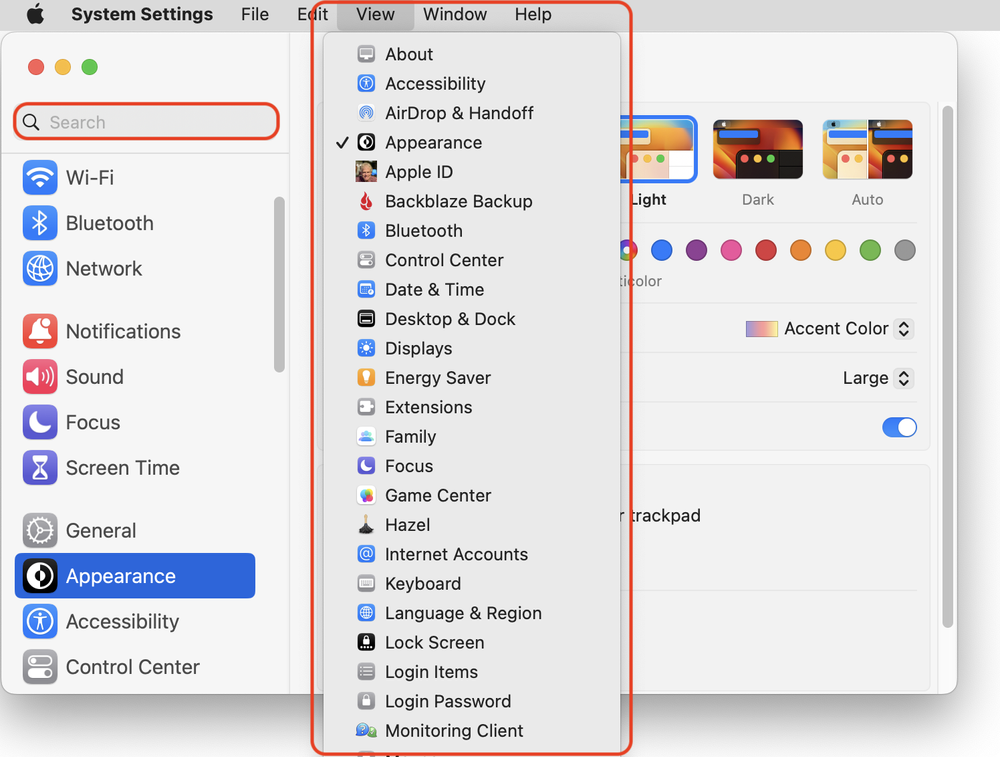Click the Search field

(146, 121)
